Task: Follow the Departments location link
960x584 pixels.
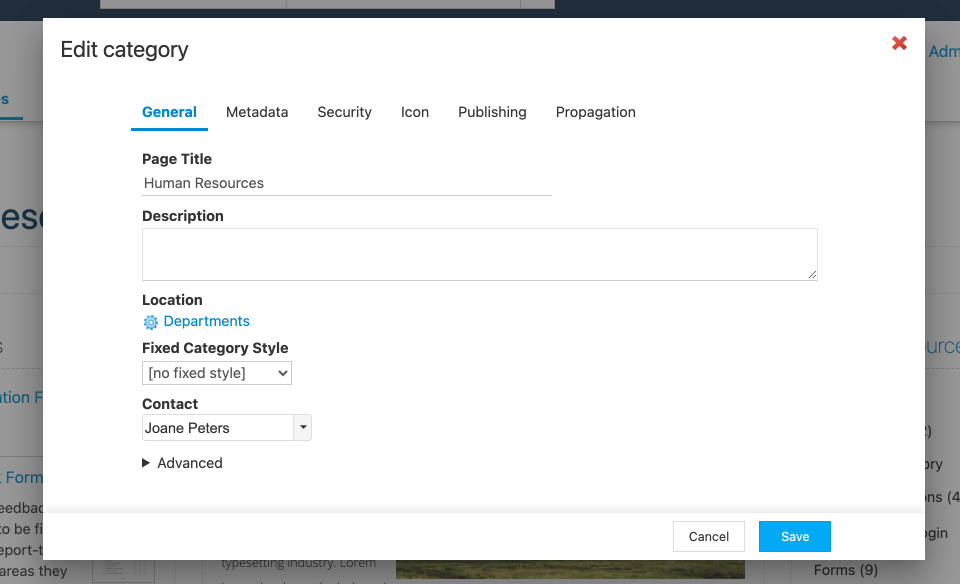Action: click(x=206, y=321)
